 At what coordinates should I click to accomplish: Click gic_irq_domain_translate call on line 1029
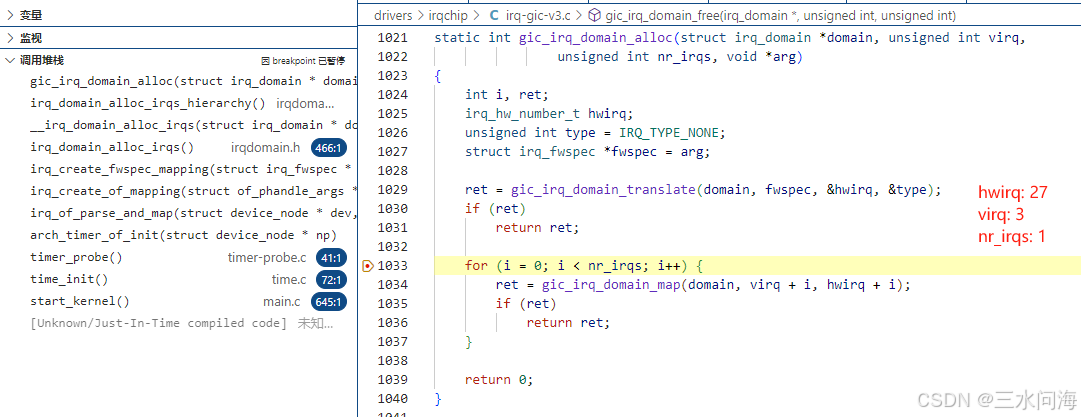tap(603, 190)
